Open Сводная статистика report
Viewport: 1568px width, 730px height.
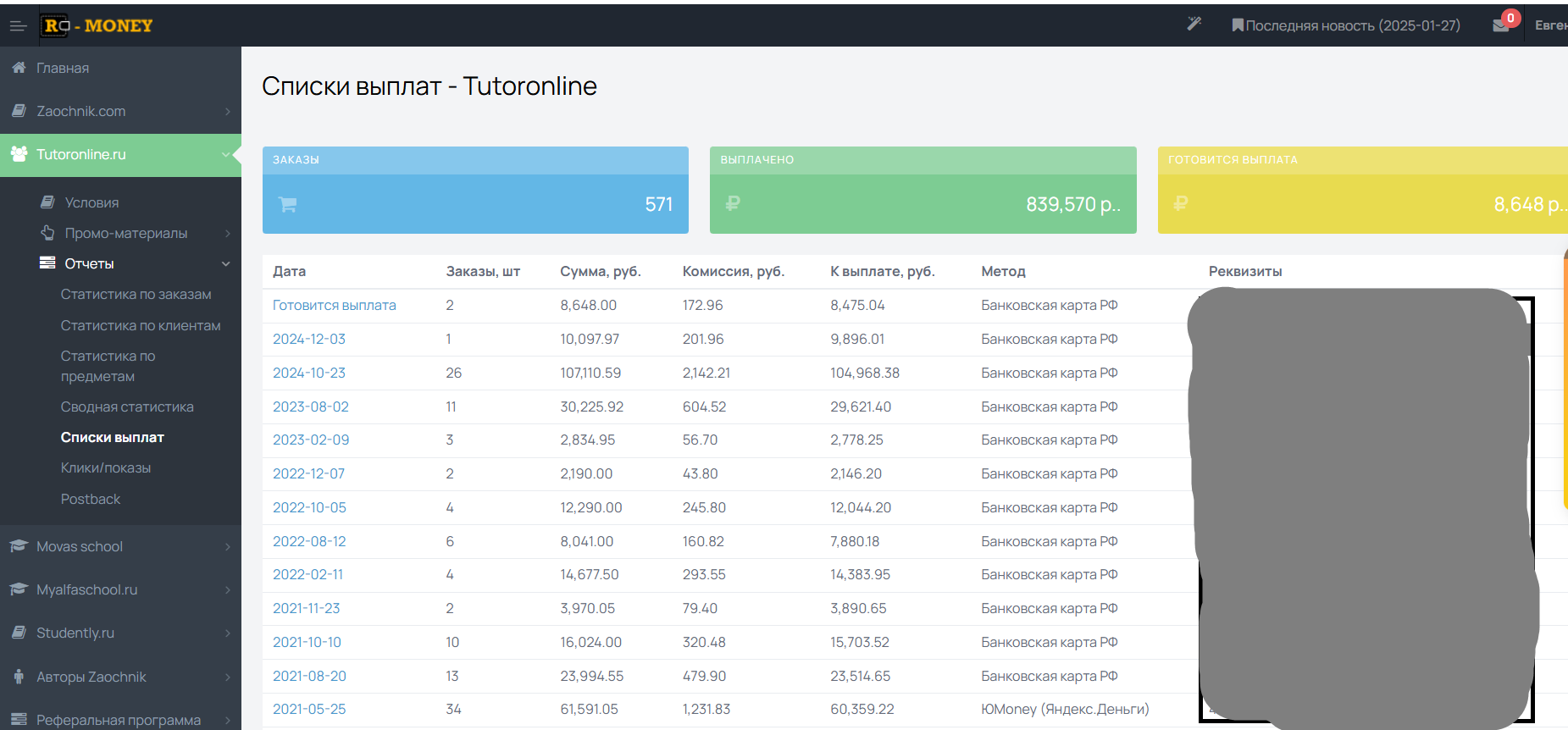[x=127, y=406]
